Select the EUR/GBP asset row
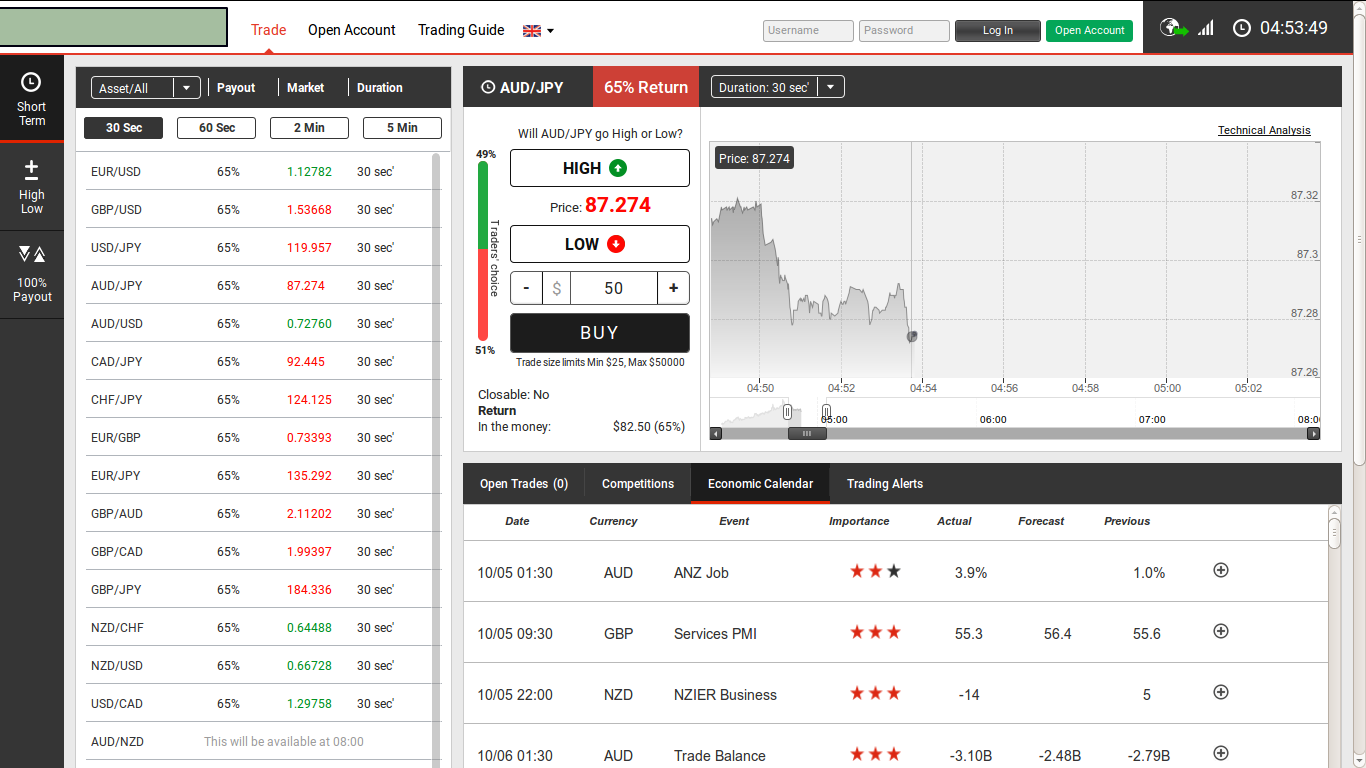Viewport: 1366px width, 768px height. [258, 438]
